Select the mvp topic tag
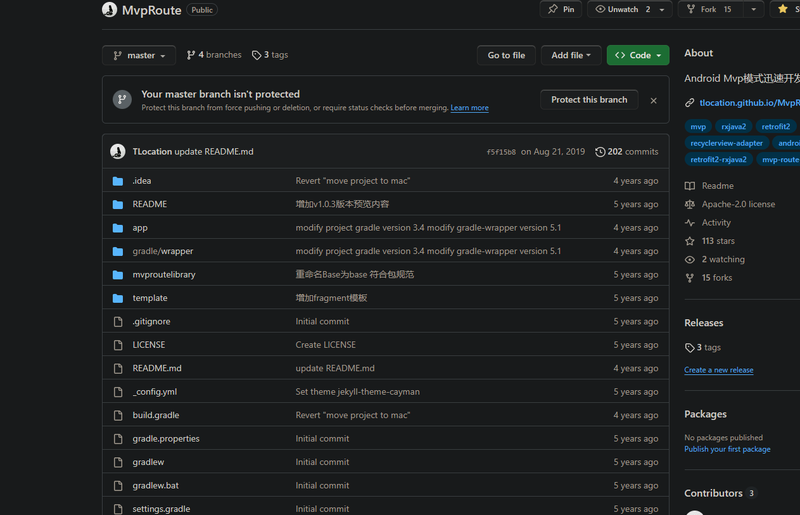800x515 pixels. [x=698, y=127]
